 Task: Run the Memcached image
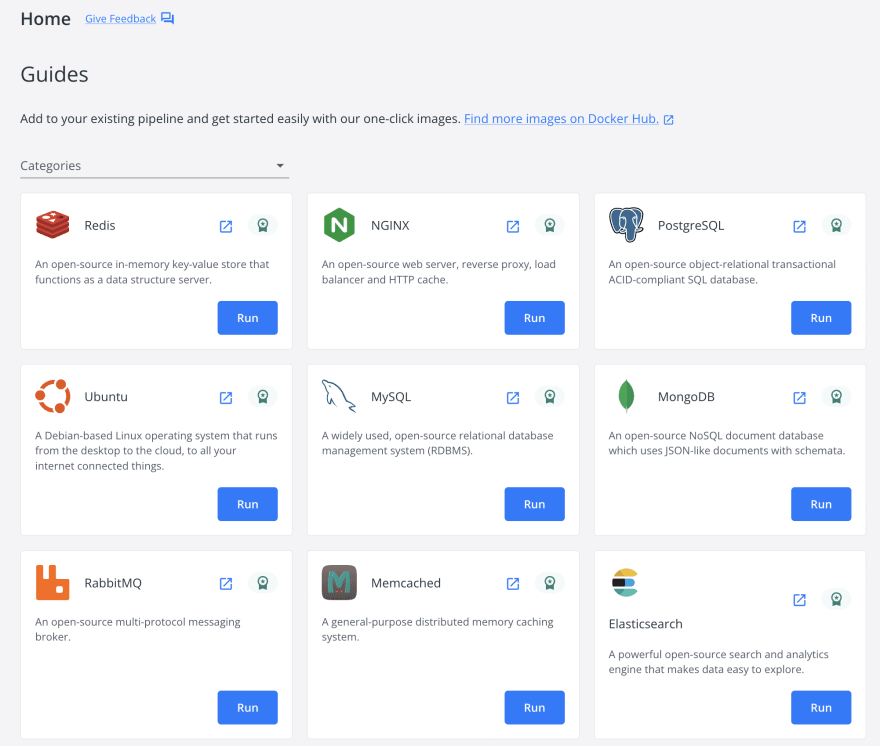coord(534,707)
